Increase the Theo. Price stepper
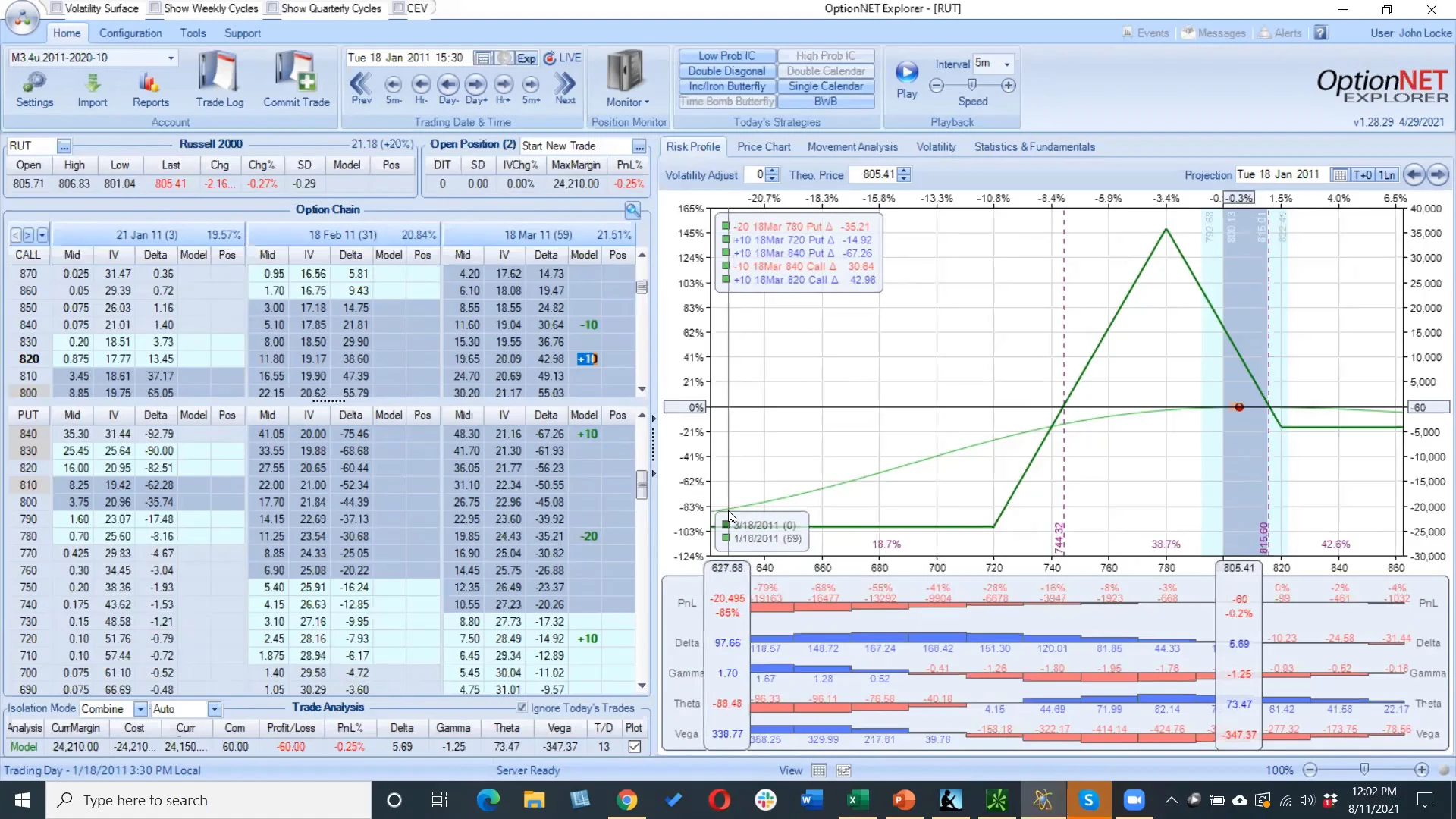 [x=904, y=171]
